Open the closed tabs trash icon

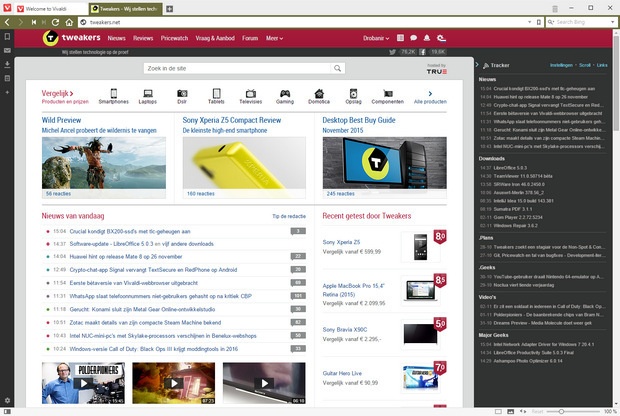[x=555, y=9]
